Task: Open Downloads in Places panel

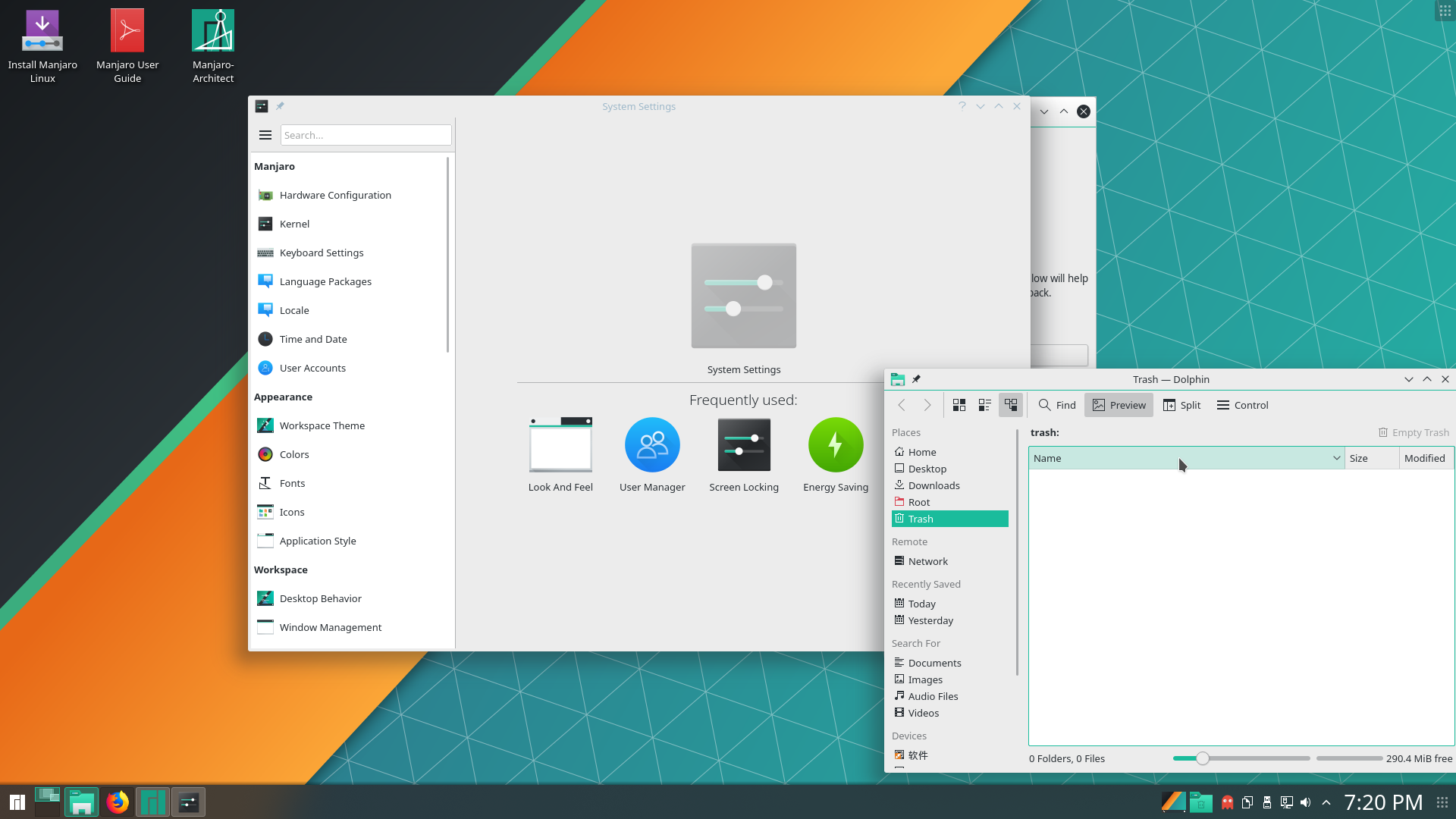Action: pos(934,485)
